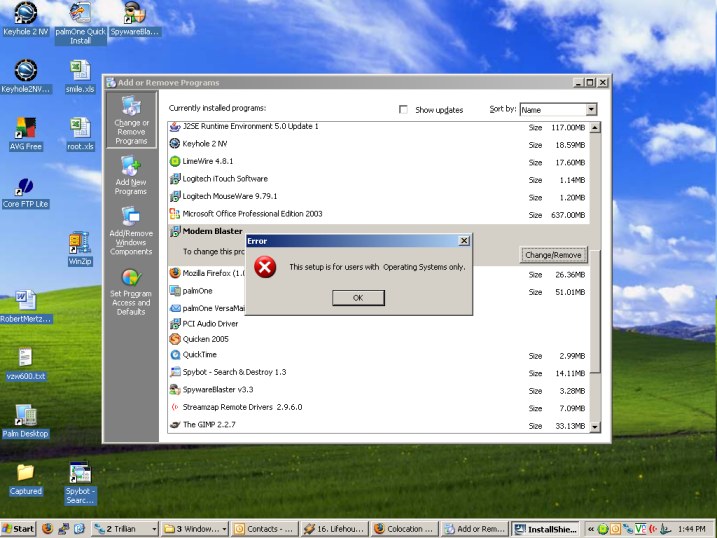
Task: Click Microsoft Office Professional Edition 2003 icon
Action: pyautogui.click(x=175, y=213)
